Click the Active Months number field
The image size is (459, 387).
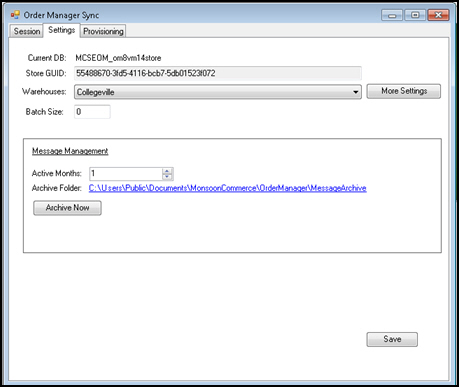click(126, 174)
